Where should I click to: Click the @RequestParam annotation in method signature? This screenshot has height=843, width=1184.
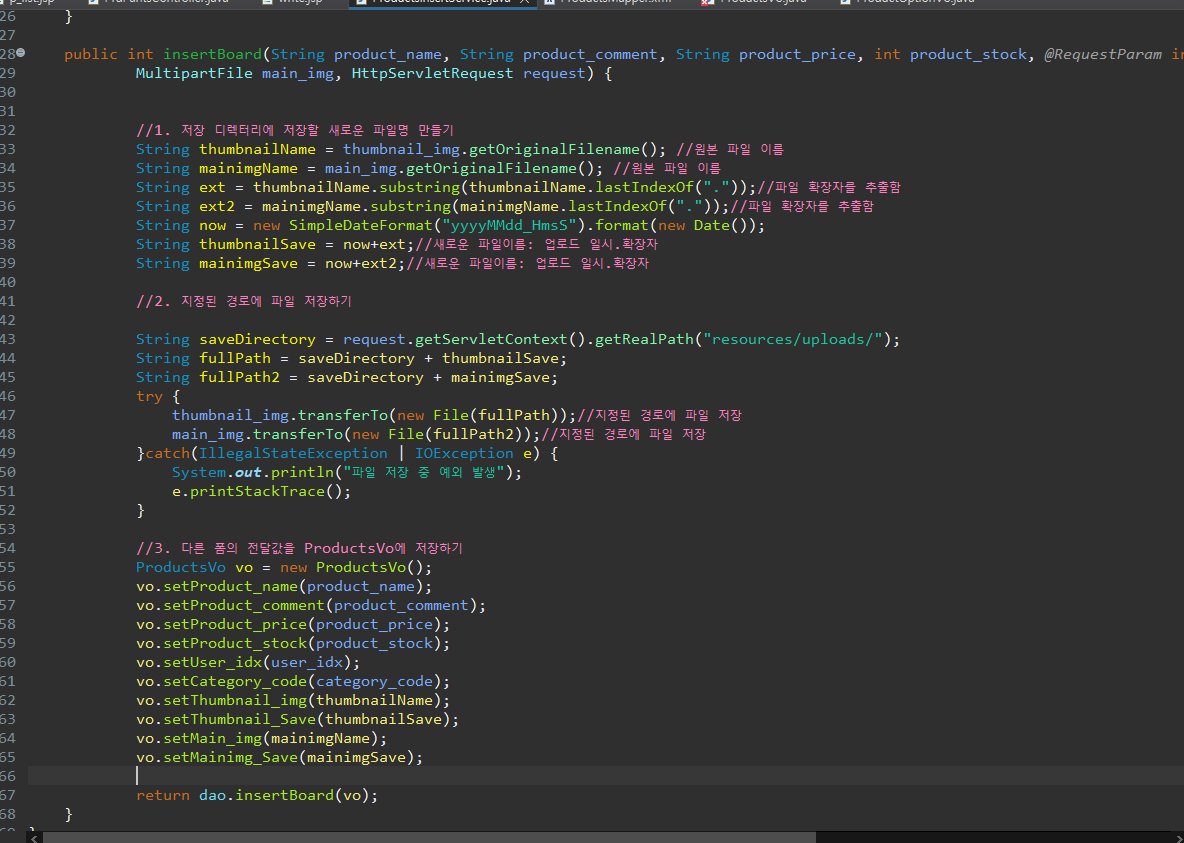pos(1103,55)
